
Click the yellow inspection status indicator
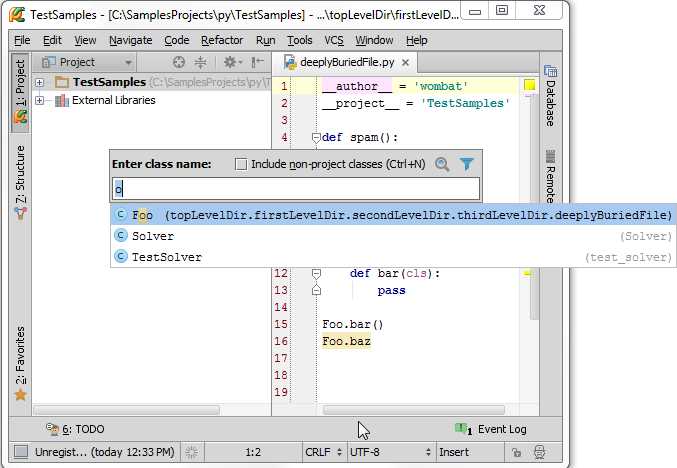click(529, 85)
